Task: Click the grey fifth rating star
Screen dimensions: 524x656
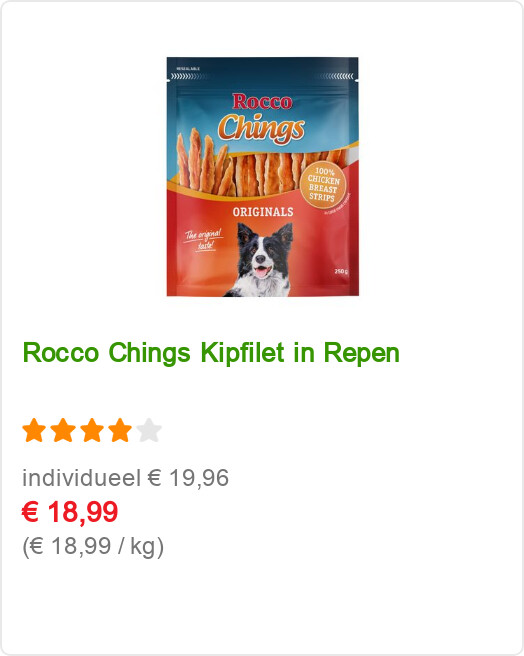Action: click(x=149, y=430)
